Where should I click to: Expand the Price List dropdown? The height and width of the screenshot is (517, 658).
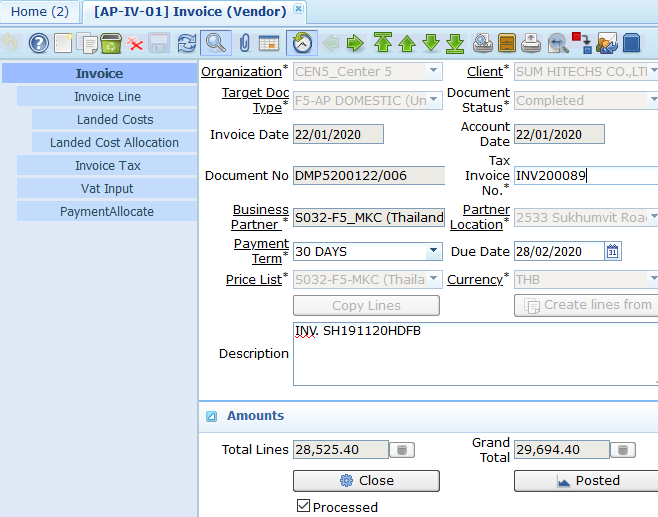point(433,278)
